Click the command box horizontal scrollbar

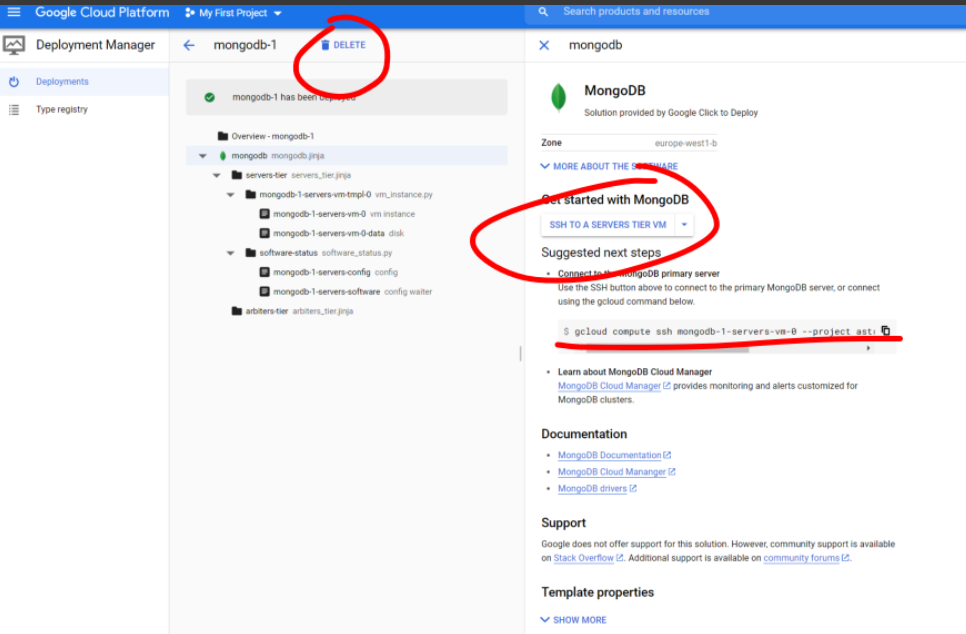click(x=668, y=349)
